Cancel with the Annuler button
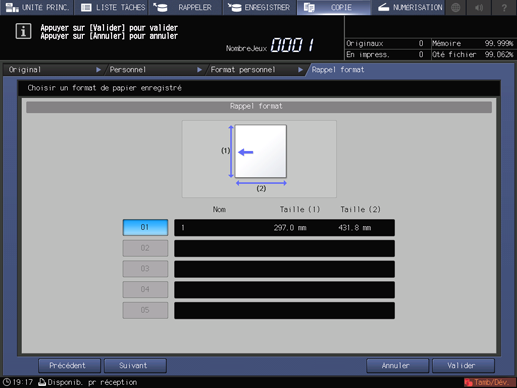Screen dimensions: 517x388 (397, 366)
